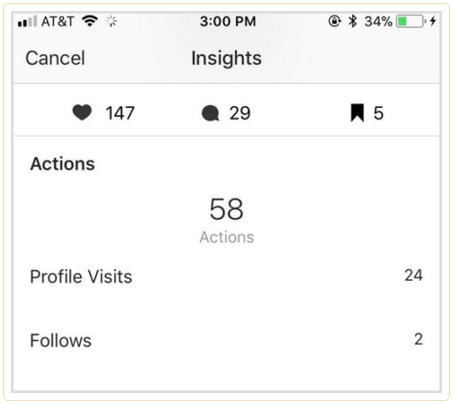453x404 pixels.
Task: Tap the Wi-Fi status icon
Action: point(90,21)
